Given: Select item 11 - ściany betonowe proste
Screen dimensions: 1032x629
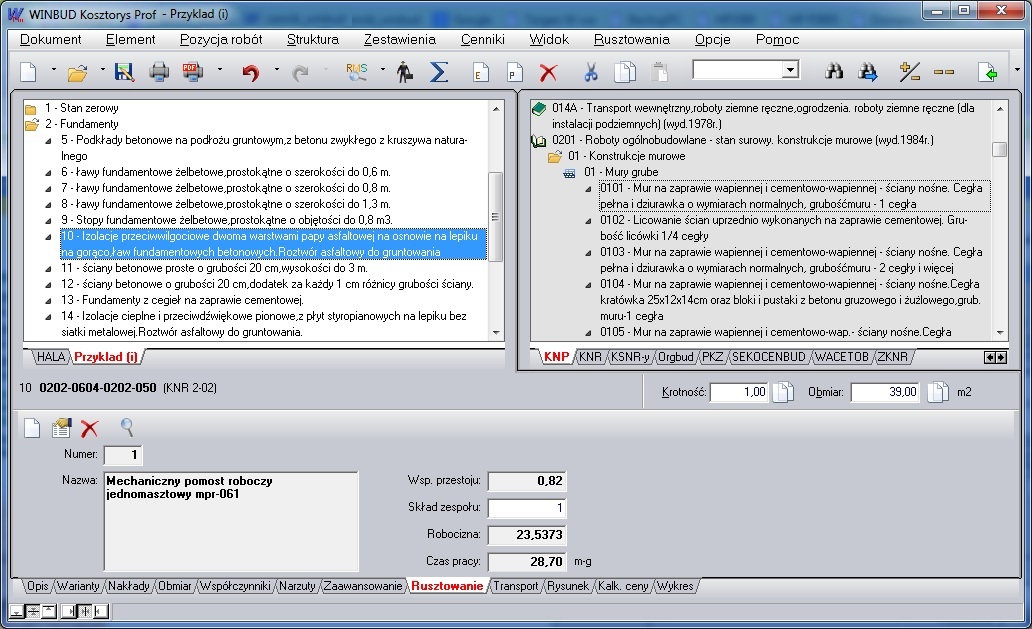Looking at the screenshot, I should tap(215, 268).
